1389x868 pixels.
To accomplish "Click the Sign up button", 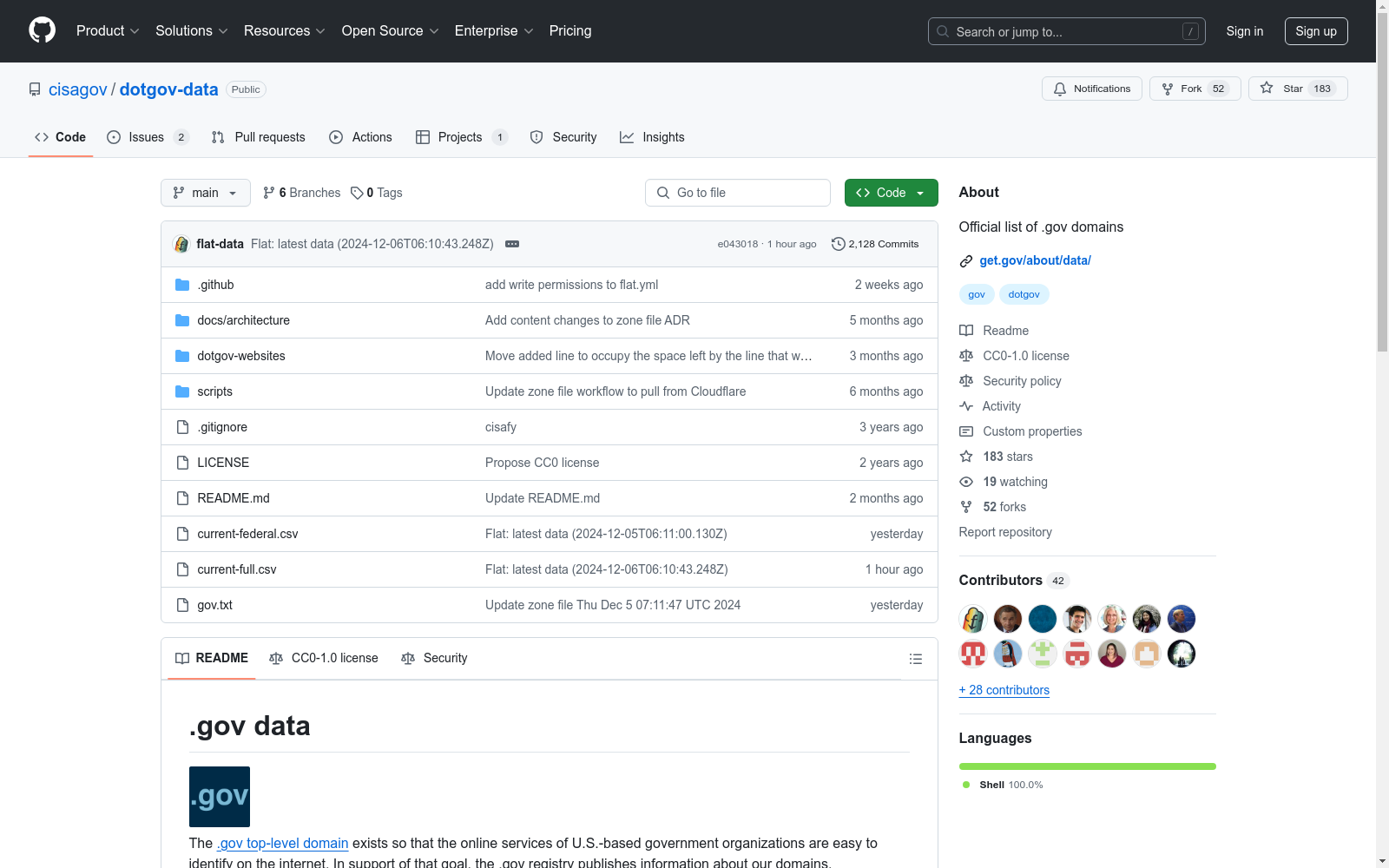I will point(1316,31).
